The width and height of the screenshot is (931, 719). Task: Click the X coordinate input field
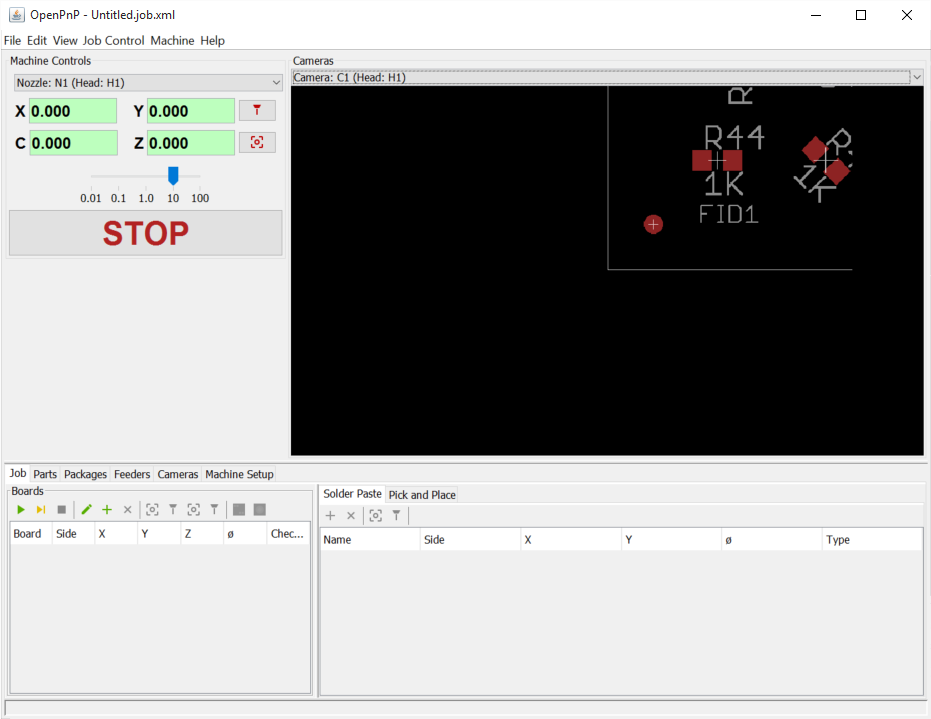coord(72,111)
